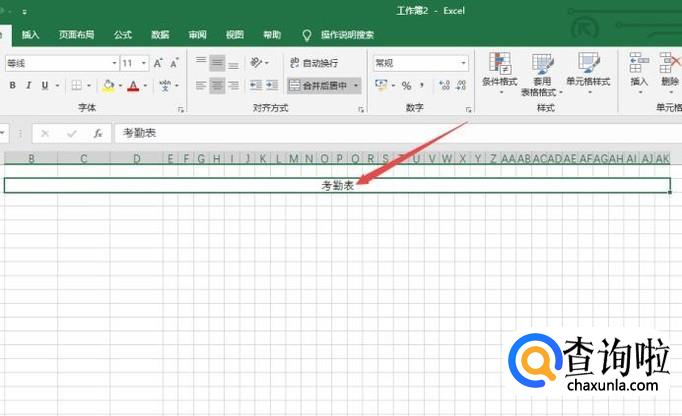
Task: Confirm entry with the checkmark icon
Action: click(72, 134)
